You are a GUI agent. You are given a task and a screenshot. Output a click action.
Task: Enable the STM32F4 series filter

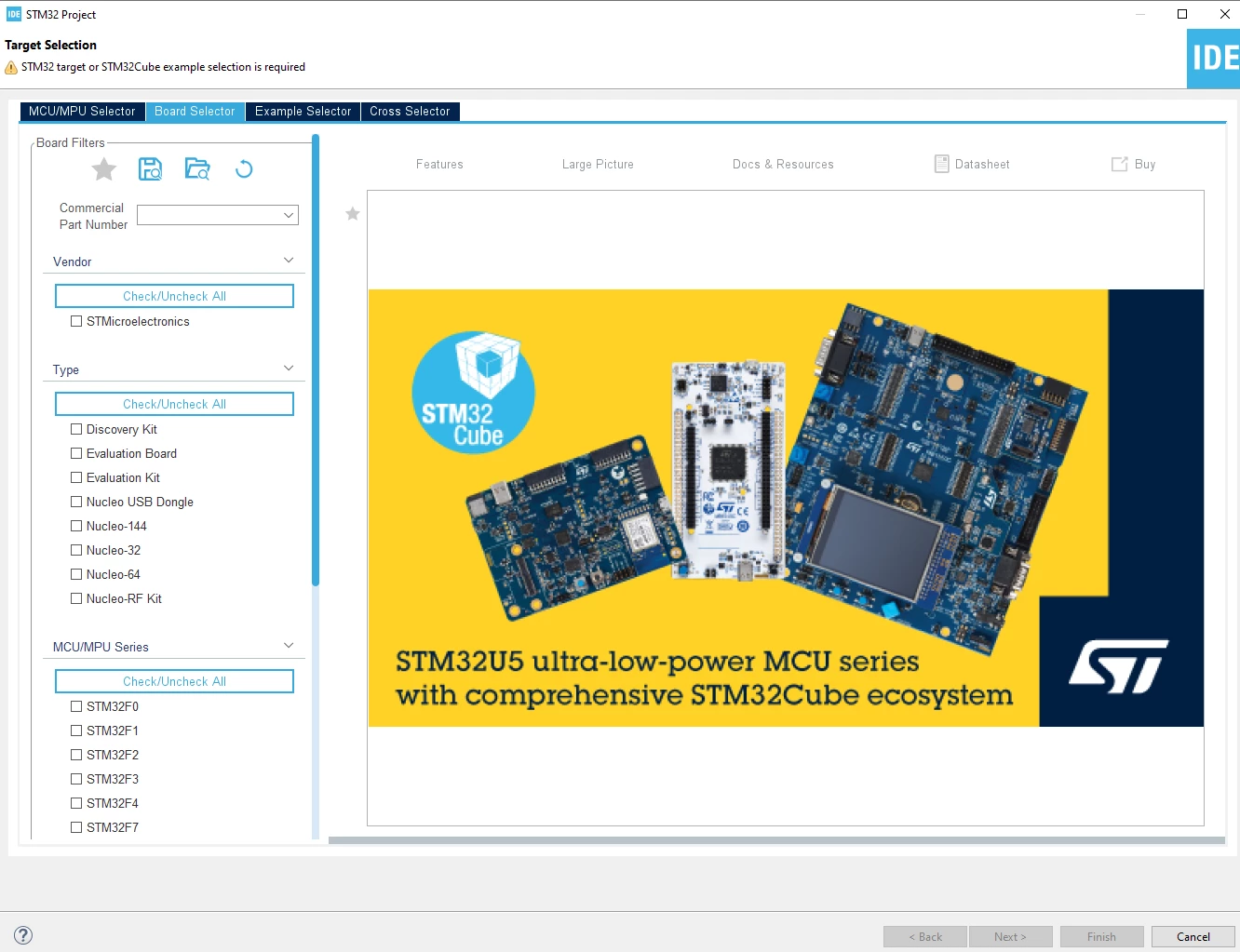click(x=76, y=804)
